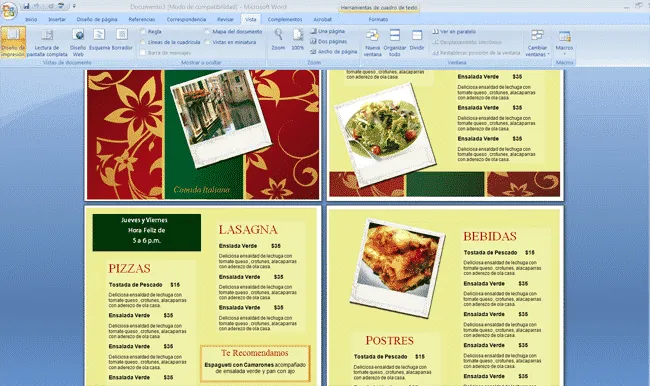Open the Office button menu
This screenshot has height=386, width=650.
8,10
